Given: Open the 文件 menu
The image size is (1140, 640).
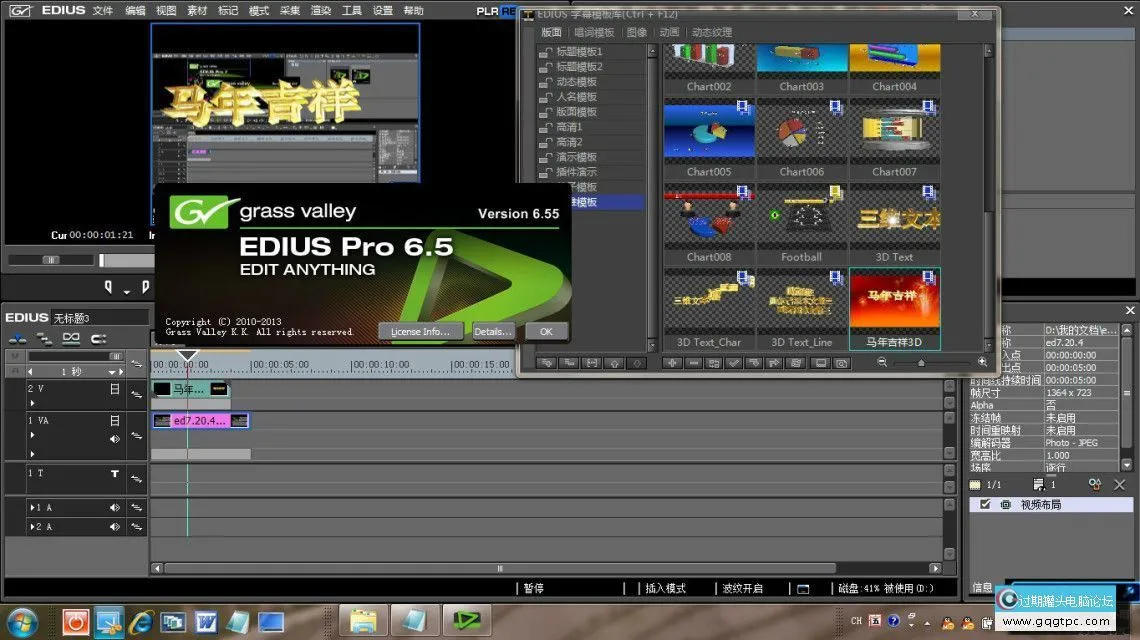Looking at the screenshot, I should 103,10.
